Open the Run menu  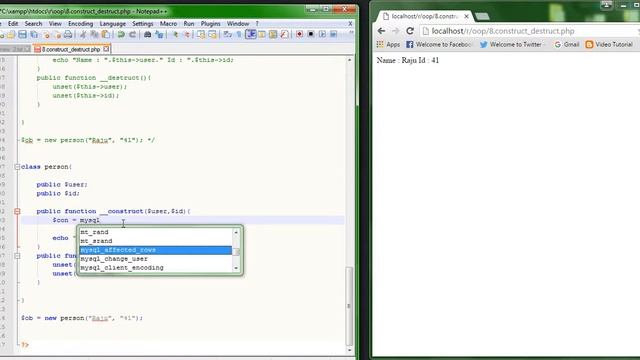coord(189,24)
